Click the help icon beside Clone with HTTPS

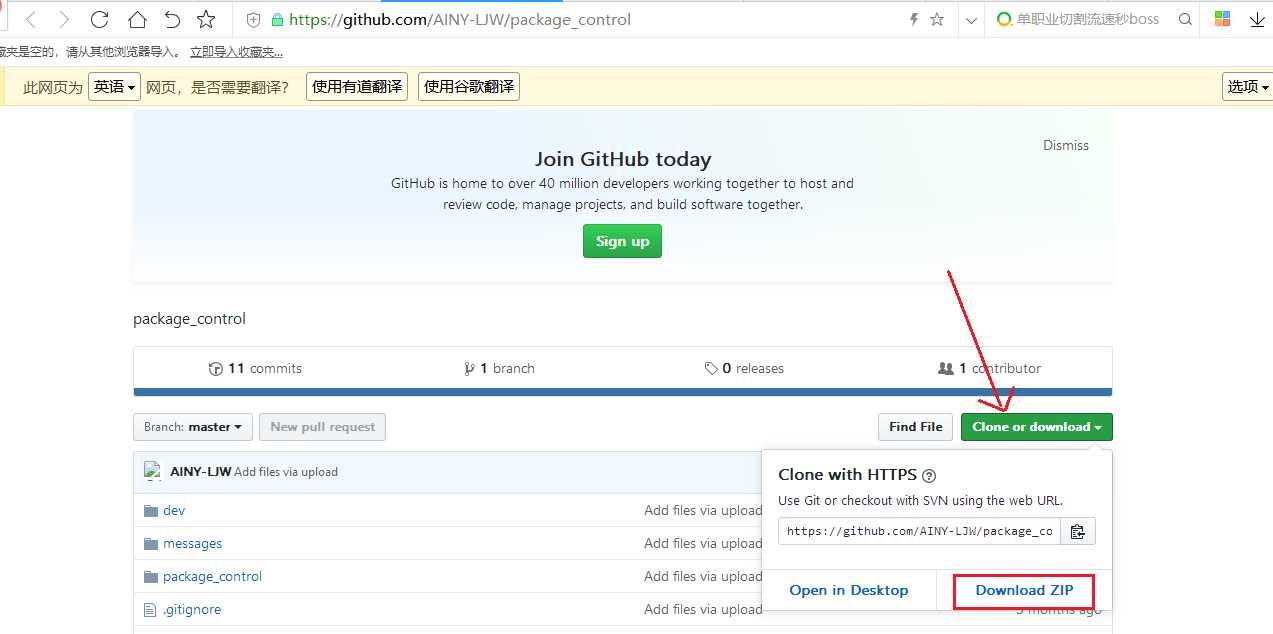[929, 476]
